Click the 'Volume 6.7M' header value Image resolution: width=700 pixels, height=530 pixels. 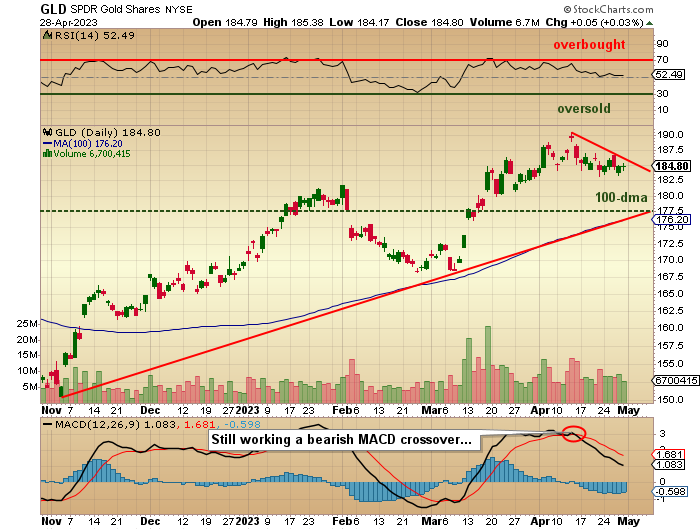tap(504, 22)
